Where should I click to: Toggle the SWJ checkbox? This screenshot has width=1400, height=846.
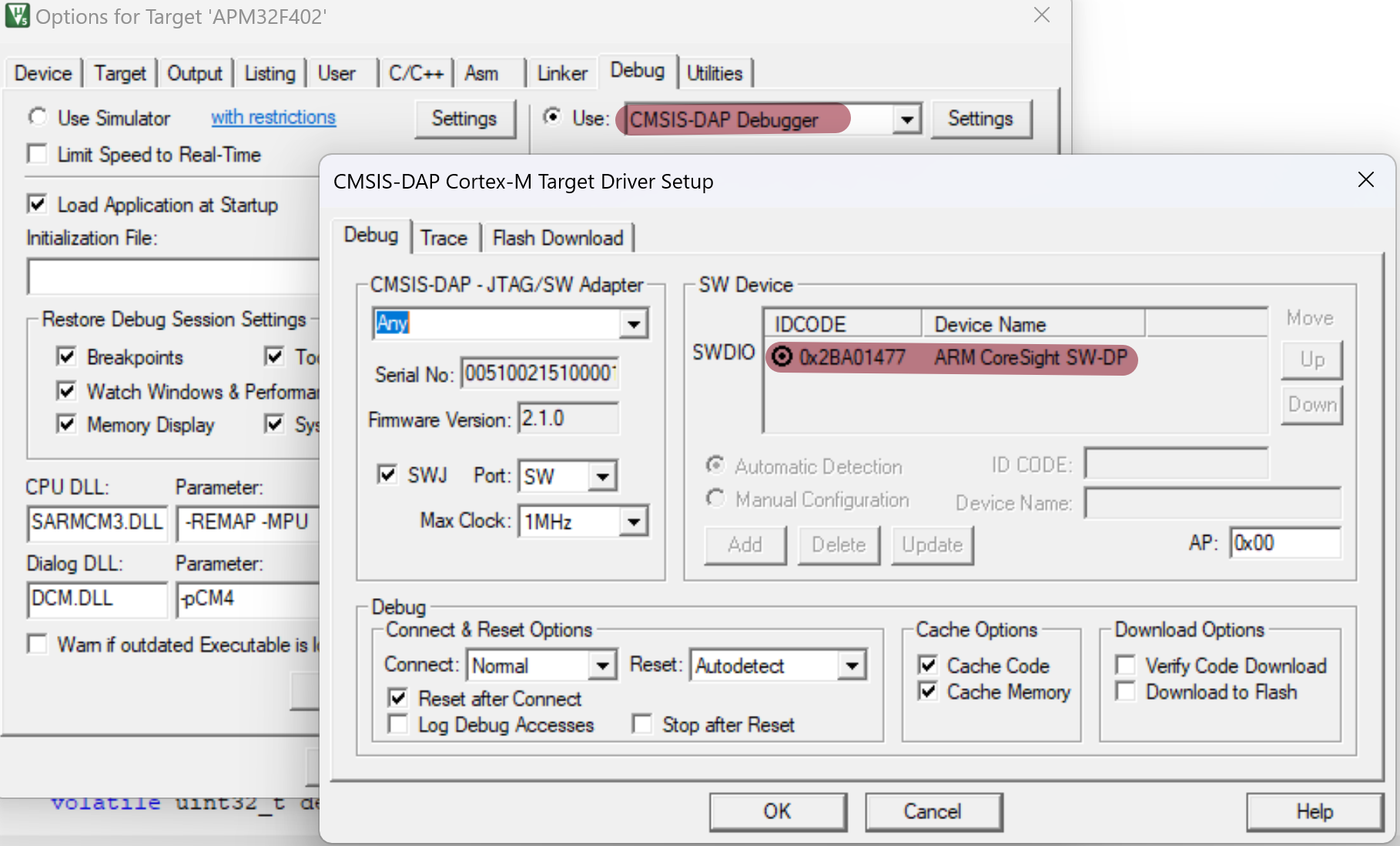pyautogui.click(x=387, y=474)
